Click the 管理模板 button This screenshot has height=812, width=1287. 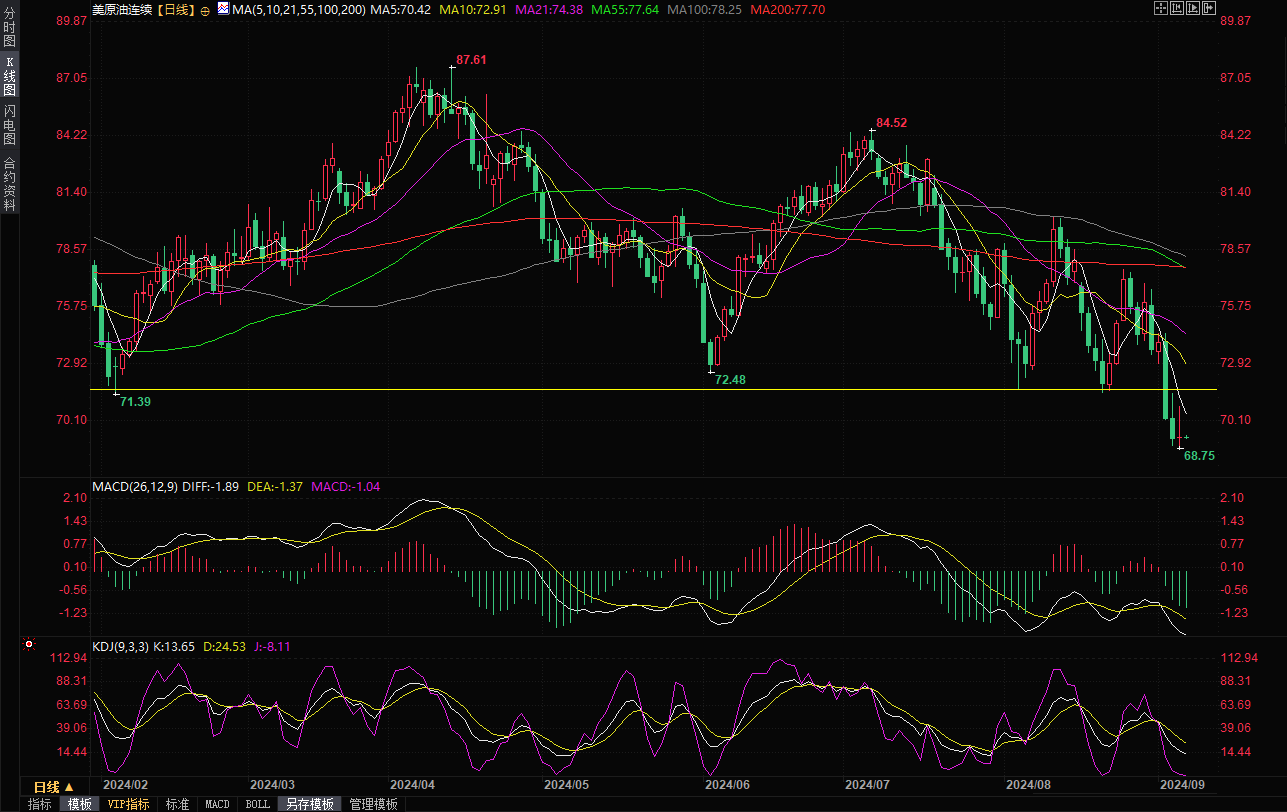373,804
